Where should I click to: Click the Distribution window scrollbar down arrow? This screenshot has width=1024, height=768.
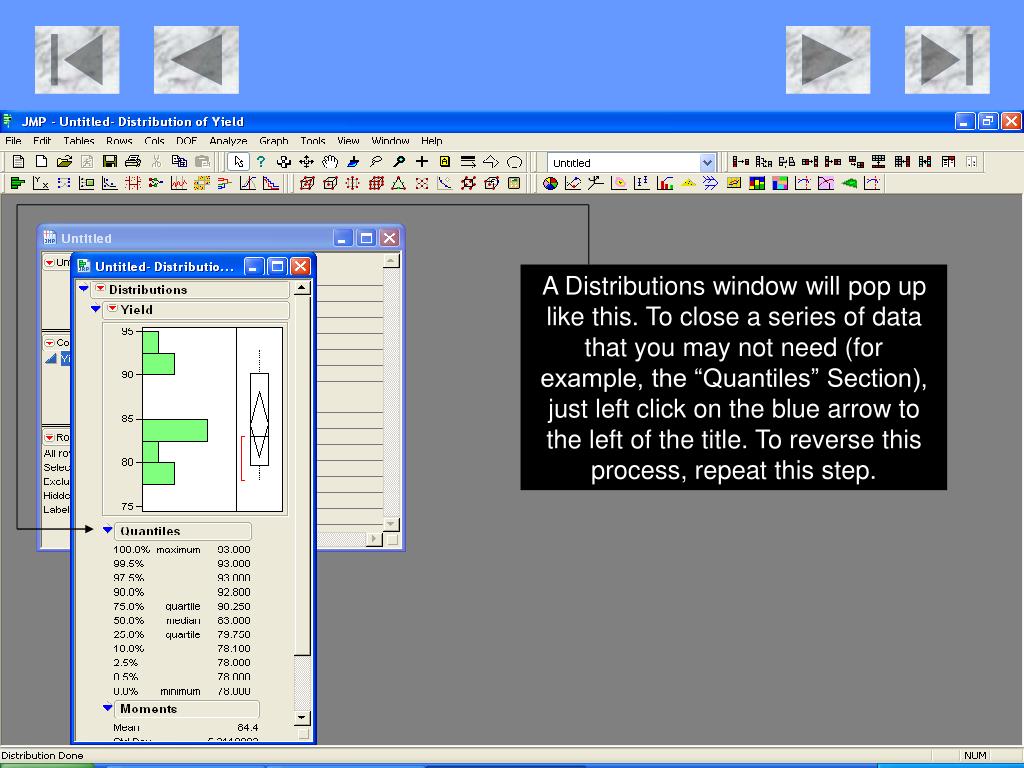(301, 717)
